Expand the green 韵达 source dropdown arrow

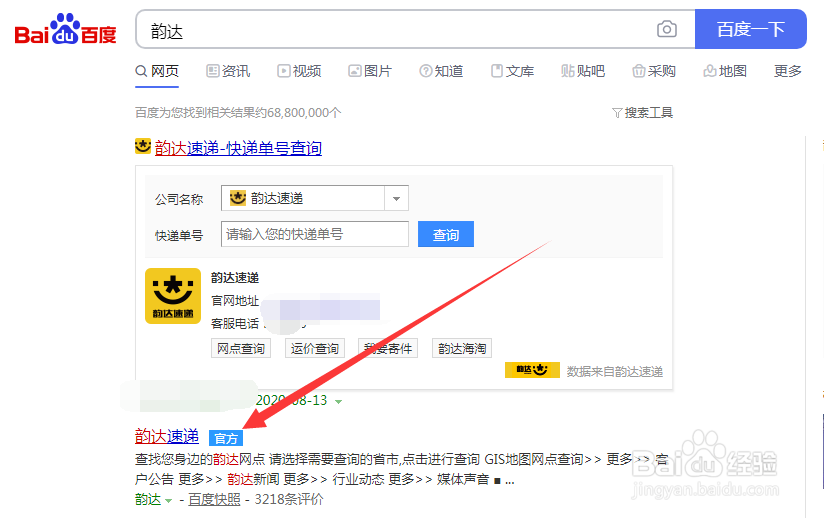pos(168,501)
